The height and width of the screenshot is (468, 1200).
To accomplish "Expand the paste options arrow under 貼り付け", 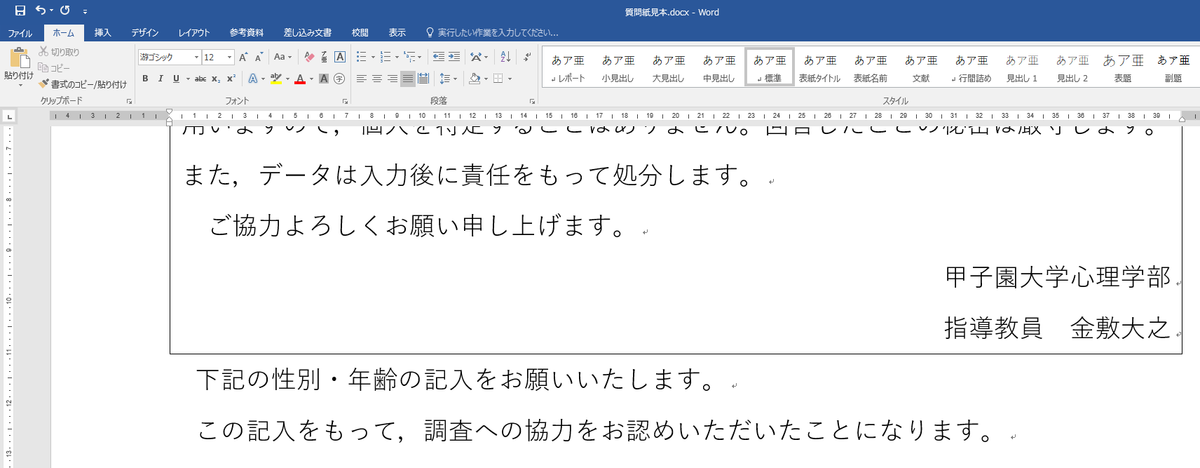I will [18, 84].
